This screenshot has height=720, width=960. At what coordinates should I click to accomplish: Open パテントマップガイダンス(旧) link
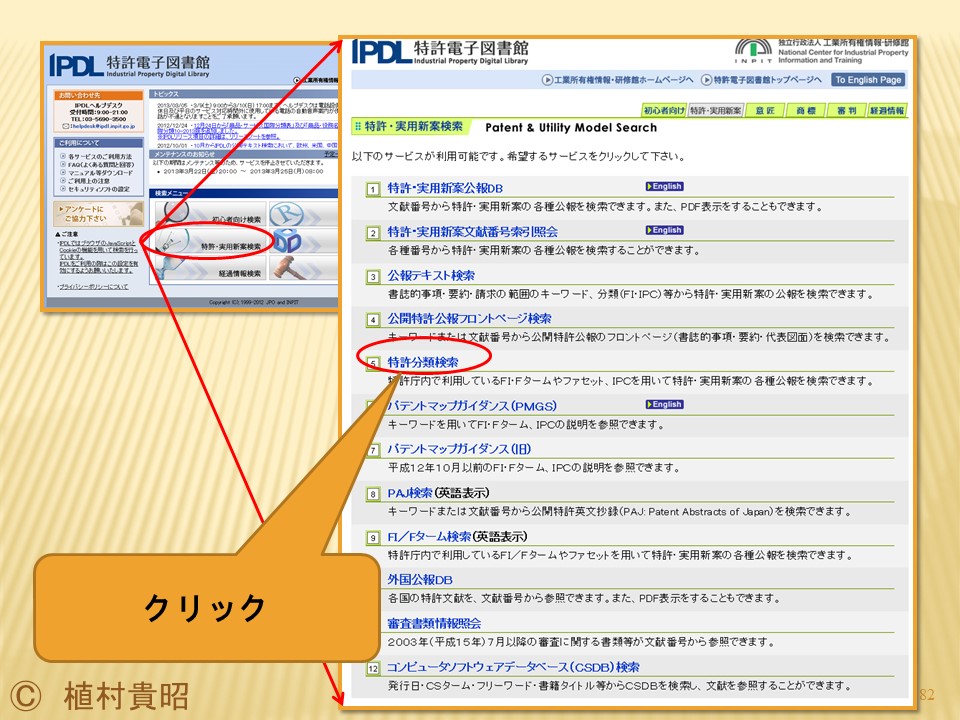coord(459,449)
